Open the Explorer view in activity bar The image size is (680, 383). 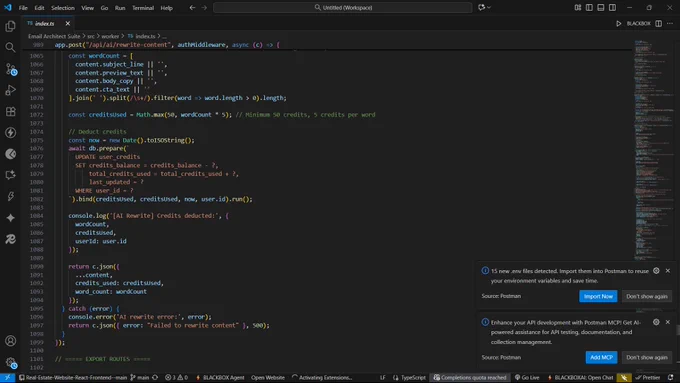coord(10,26)
